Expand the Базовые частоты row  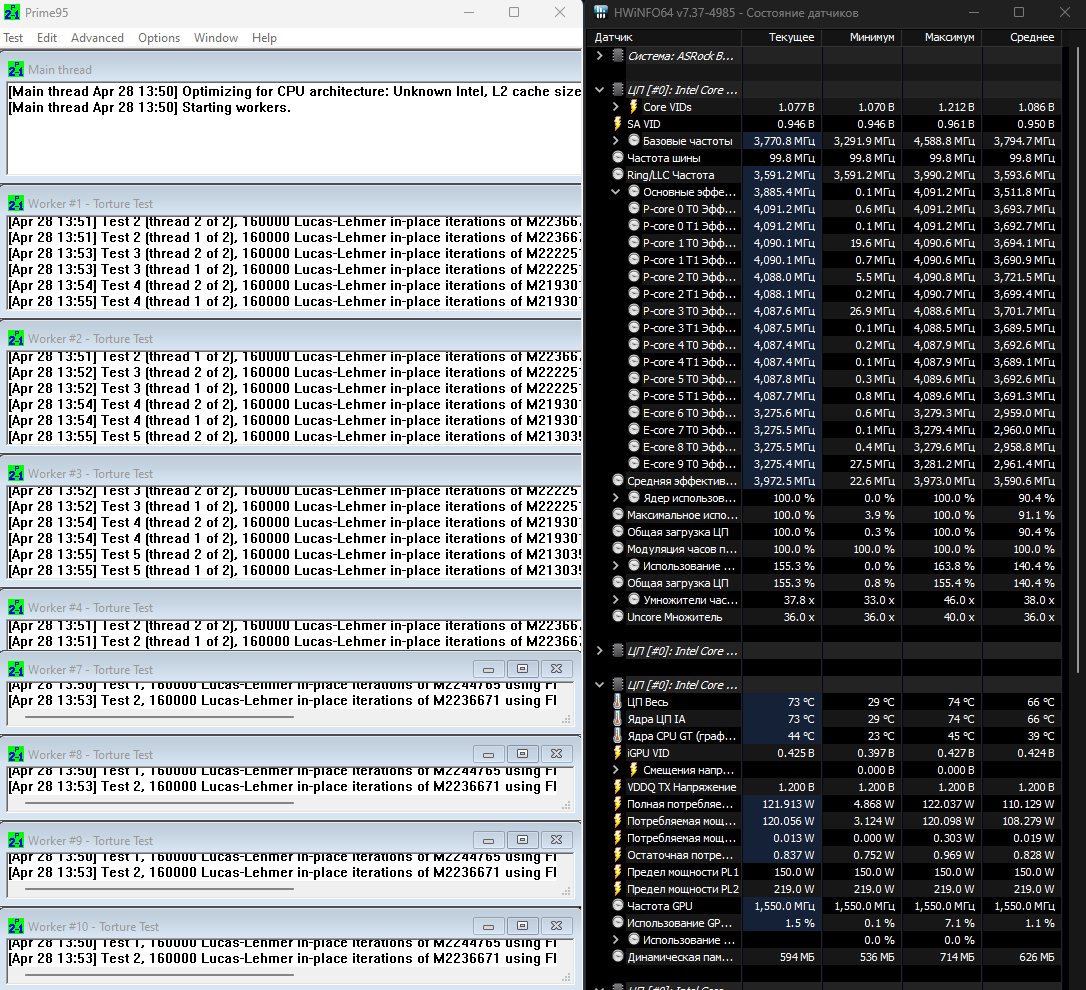(616, 141)
